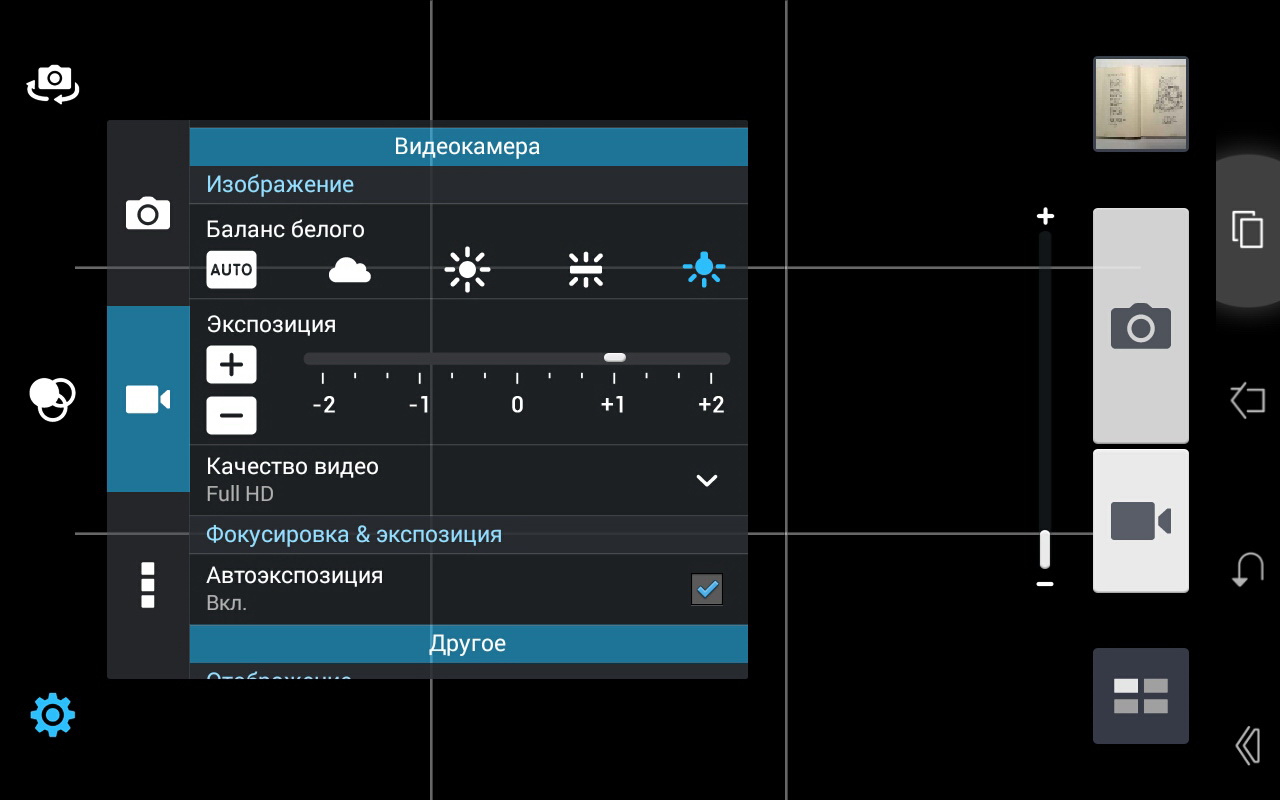The height and width of the screenshot is (800, 1280).
Task: Increase exposure with the plus button
Action: point(231,365)
